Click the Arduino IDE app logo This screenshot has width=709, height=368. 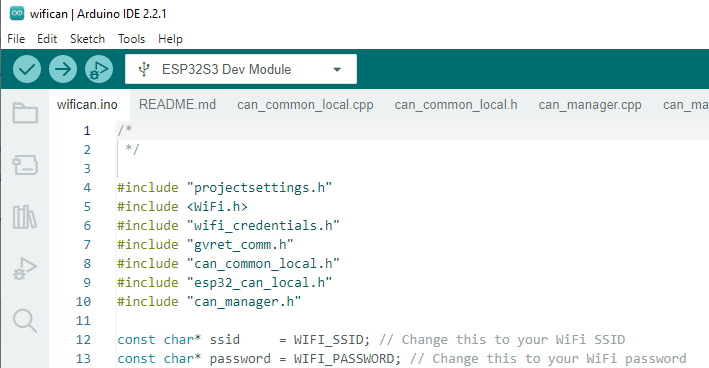point(17,14)
